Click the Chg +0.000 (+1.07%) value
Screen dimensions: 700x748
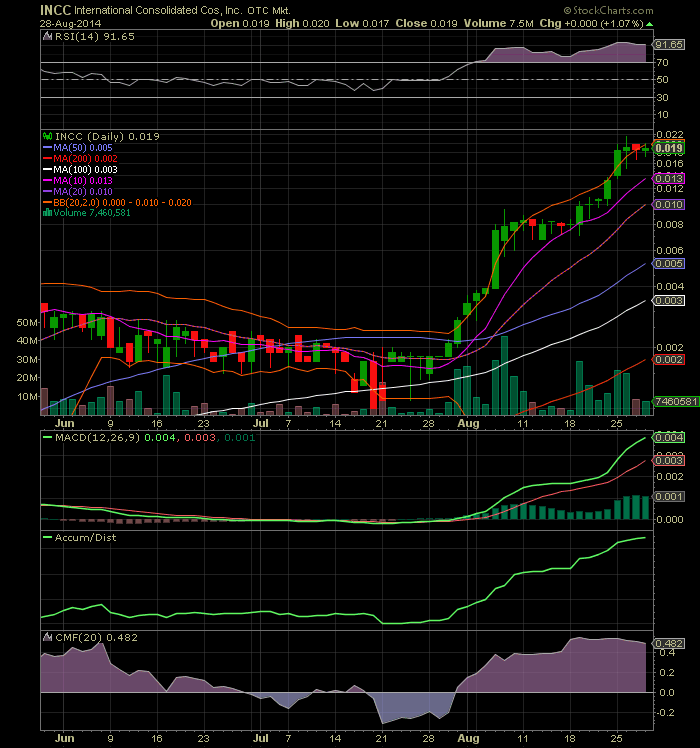click(592, 23)
